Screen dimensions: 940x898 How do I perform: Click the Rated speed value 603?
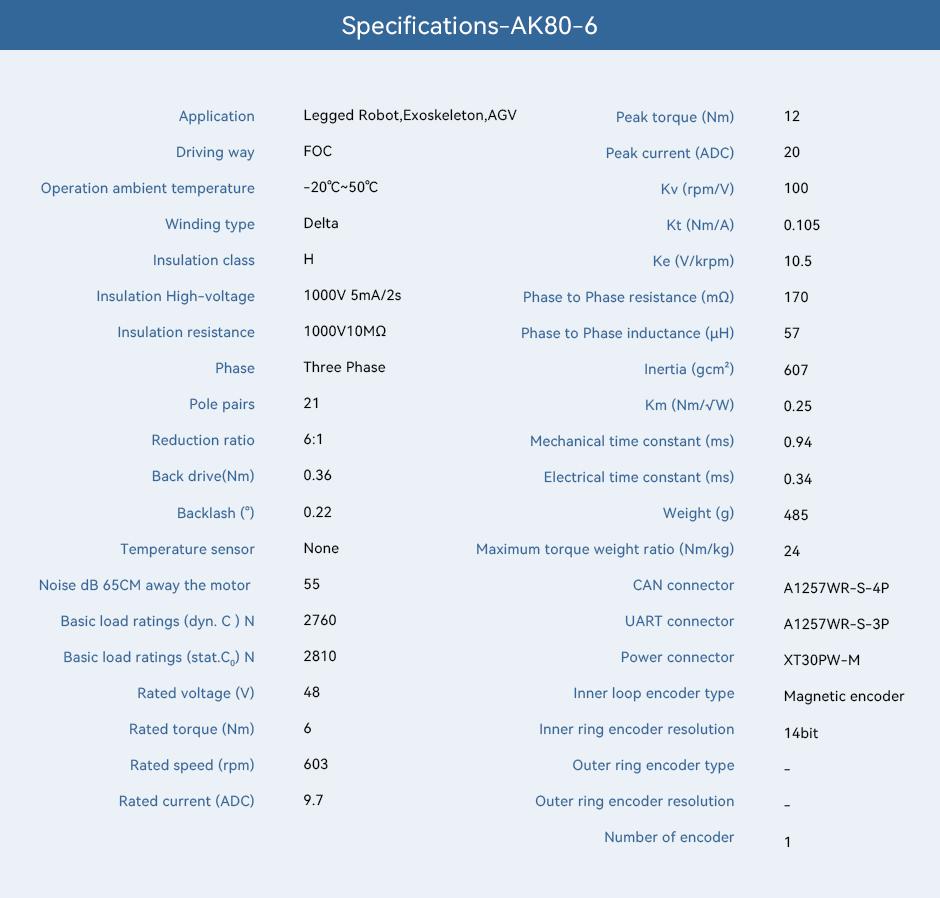316,764
